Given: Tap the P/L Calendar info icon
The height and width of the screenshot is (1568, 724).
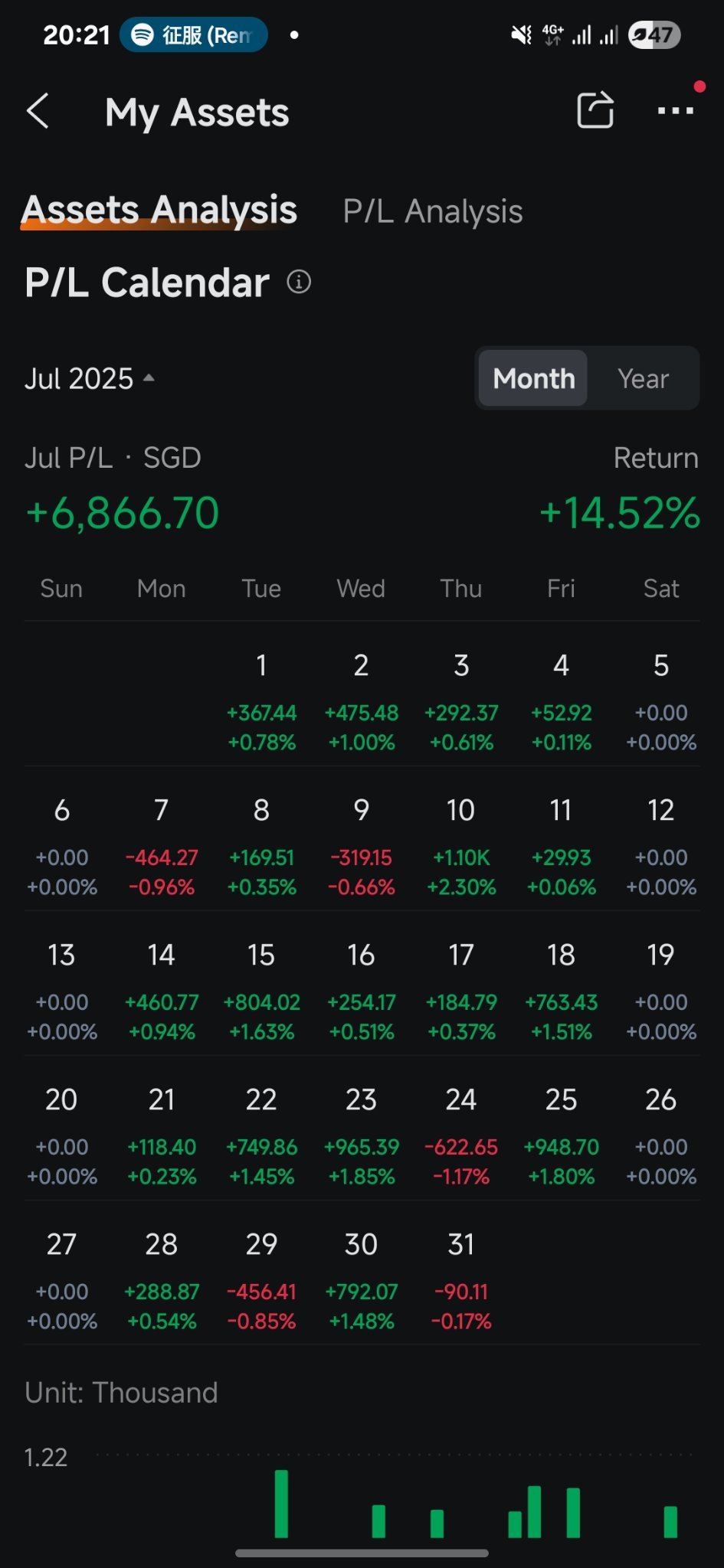Looking at the screenshot, I should 299,282.
